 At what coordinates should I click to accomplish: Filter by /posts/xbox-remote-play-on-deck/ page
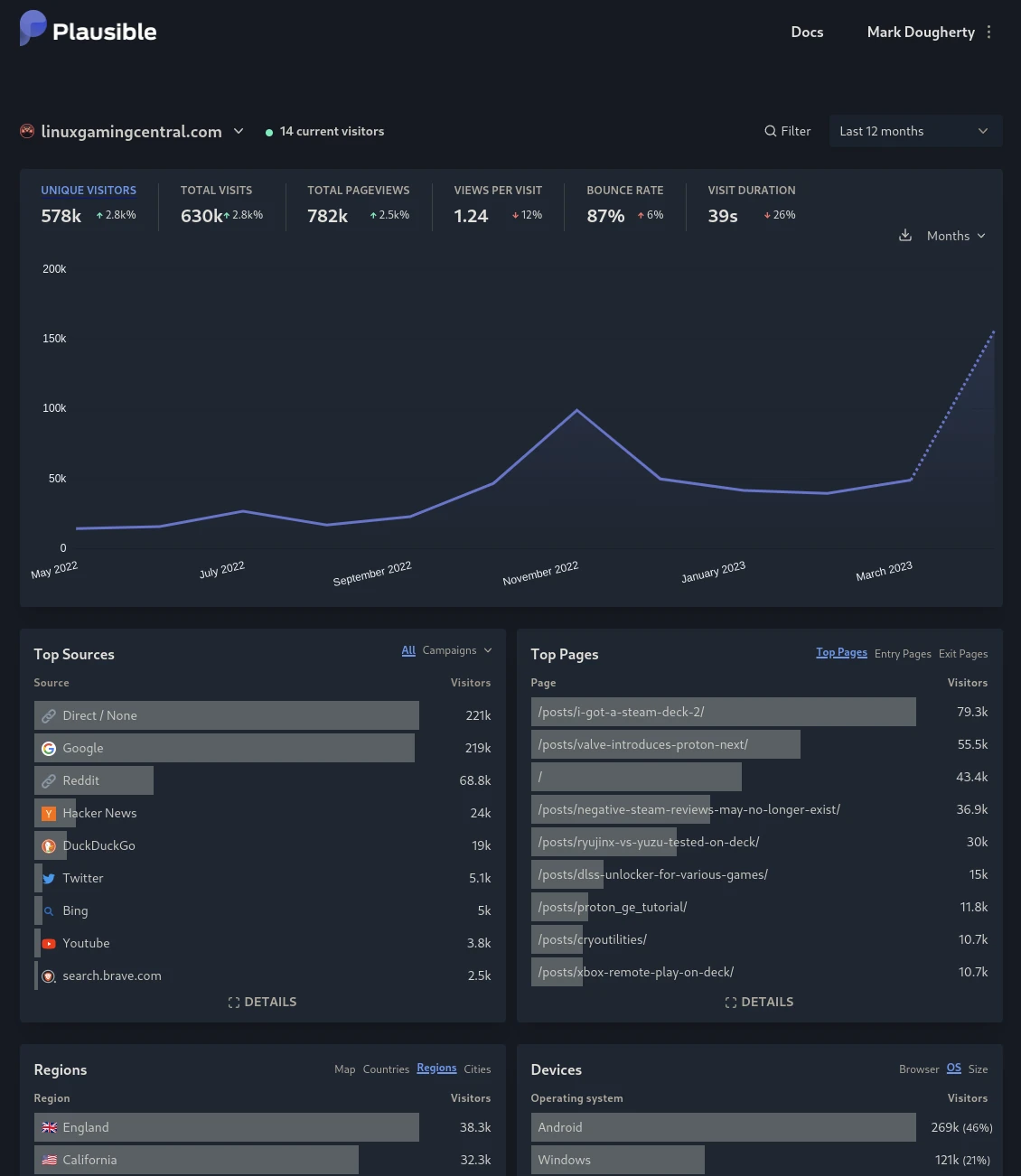[x=635, y=972]
